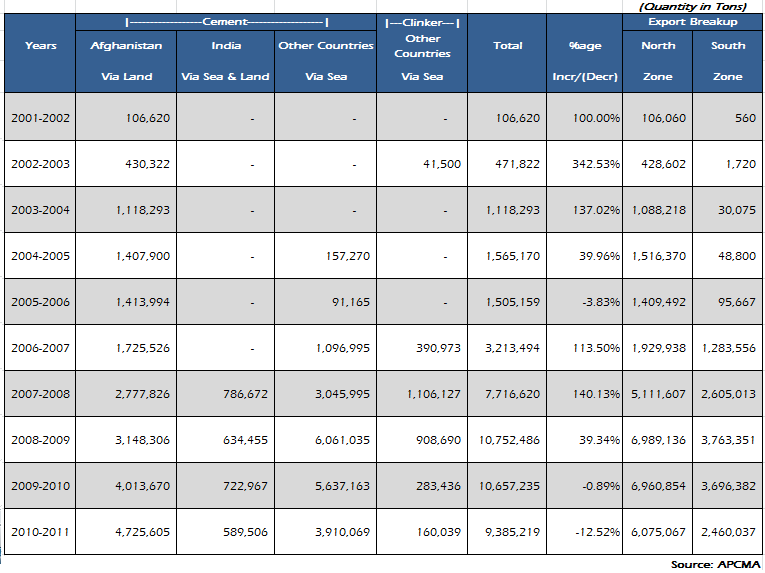Viewport: 765px width, 573px height.
Task: Select the Export Breakup header cell
Action: 692,21
